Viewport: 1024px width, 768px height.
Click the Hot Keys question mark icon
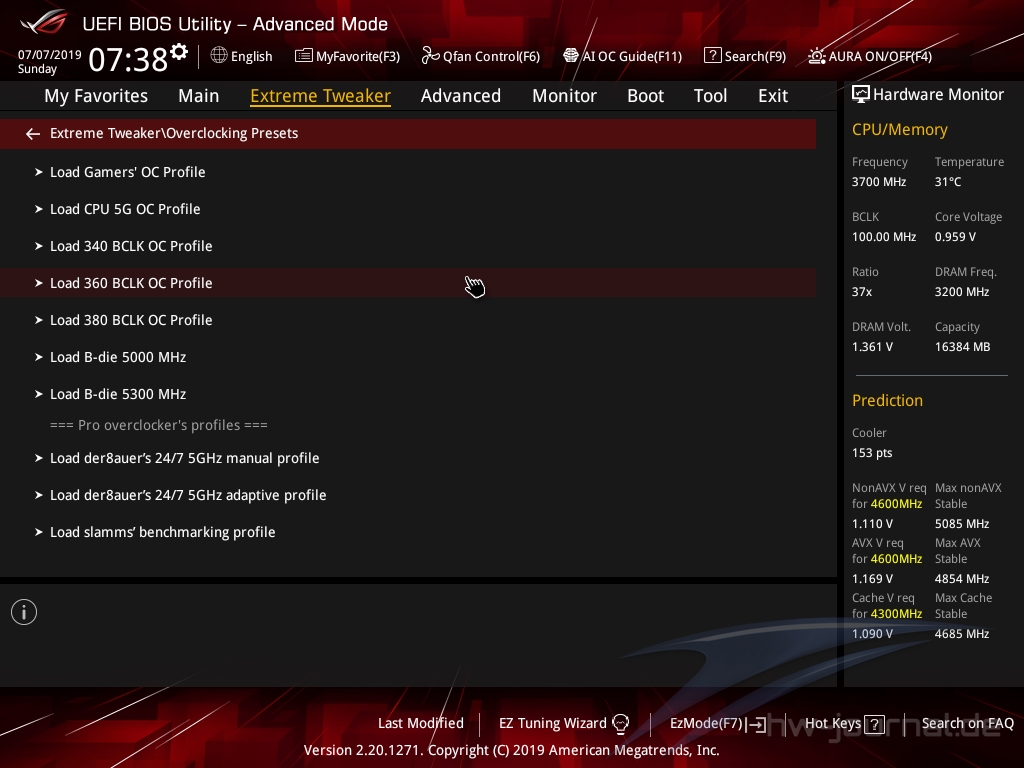pos(874,724)
